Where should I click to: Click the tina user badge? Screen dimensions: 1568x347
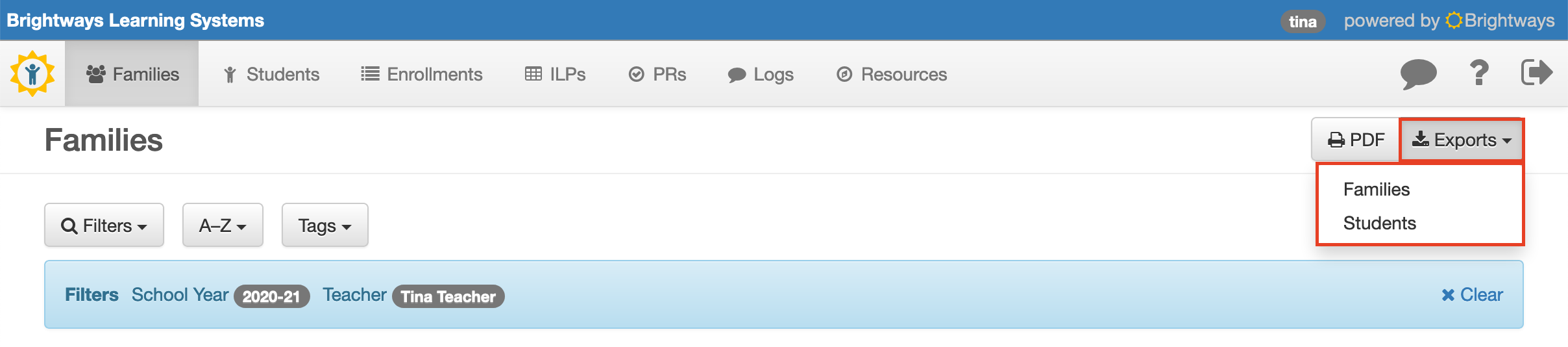click(x=1303, y=21)
